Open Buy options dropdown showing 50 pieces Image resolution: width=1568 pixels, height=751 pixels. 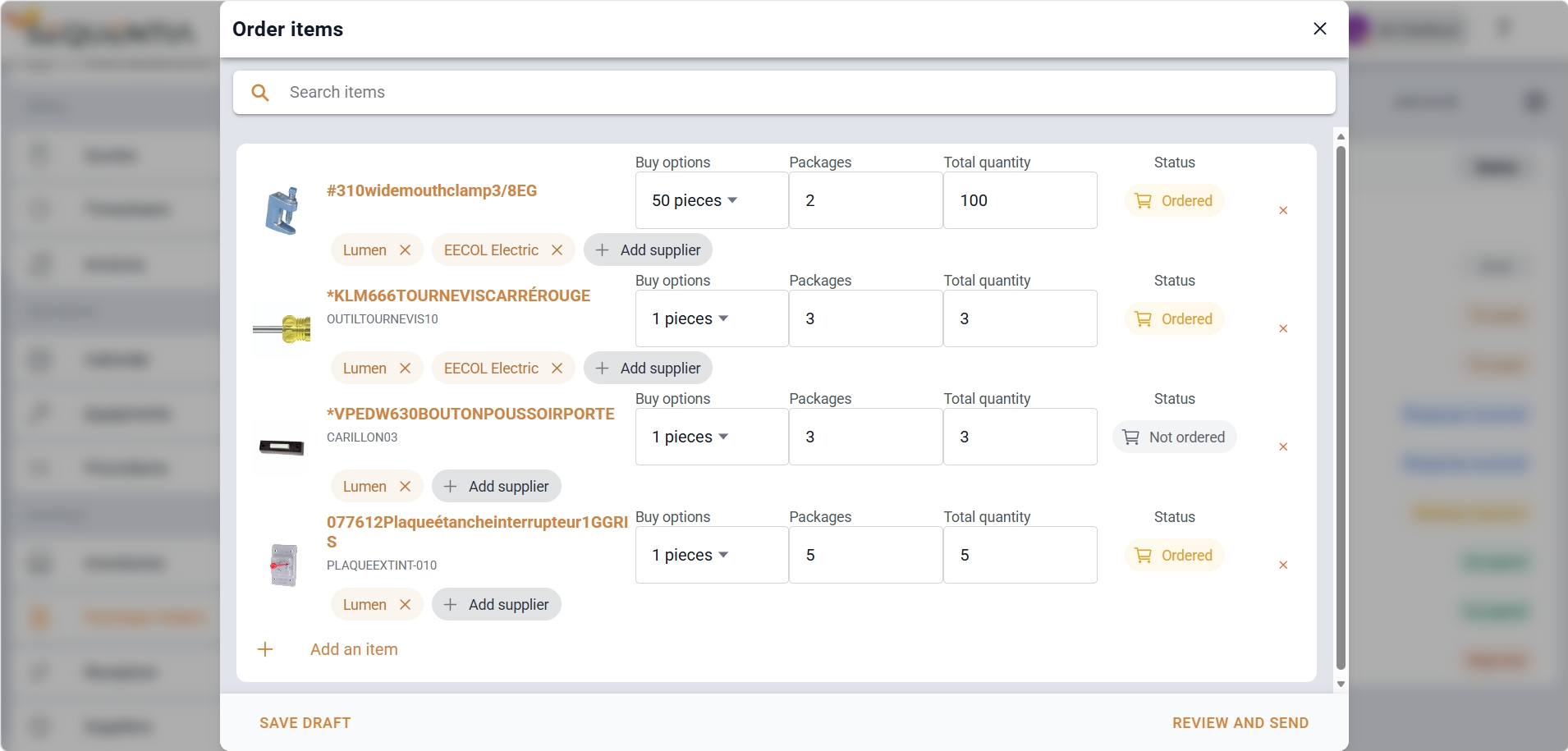click(x=711, y=200)
